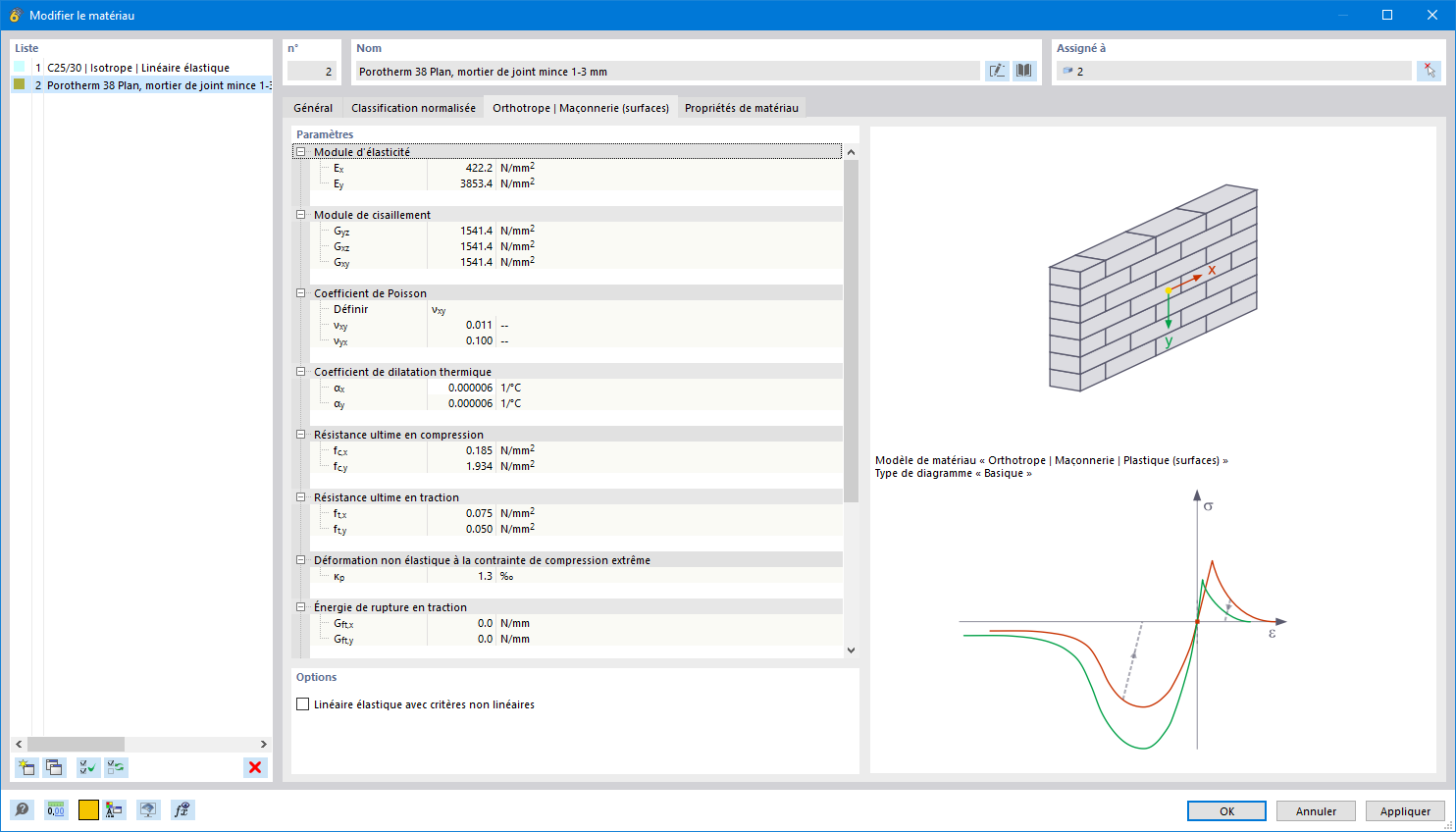Image resolution: width=1456 pixels, height=832 pixels.
Task: Open the Classification normalisée tab
Action: 413,108
